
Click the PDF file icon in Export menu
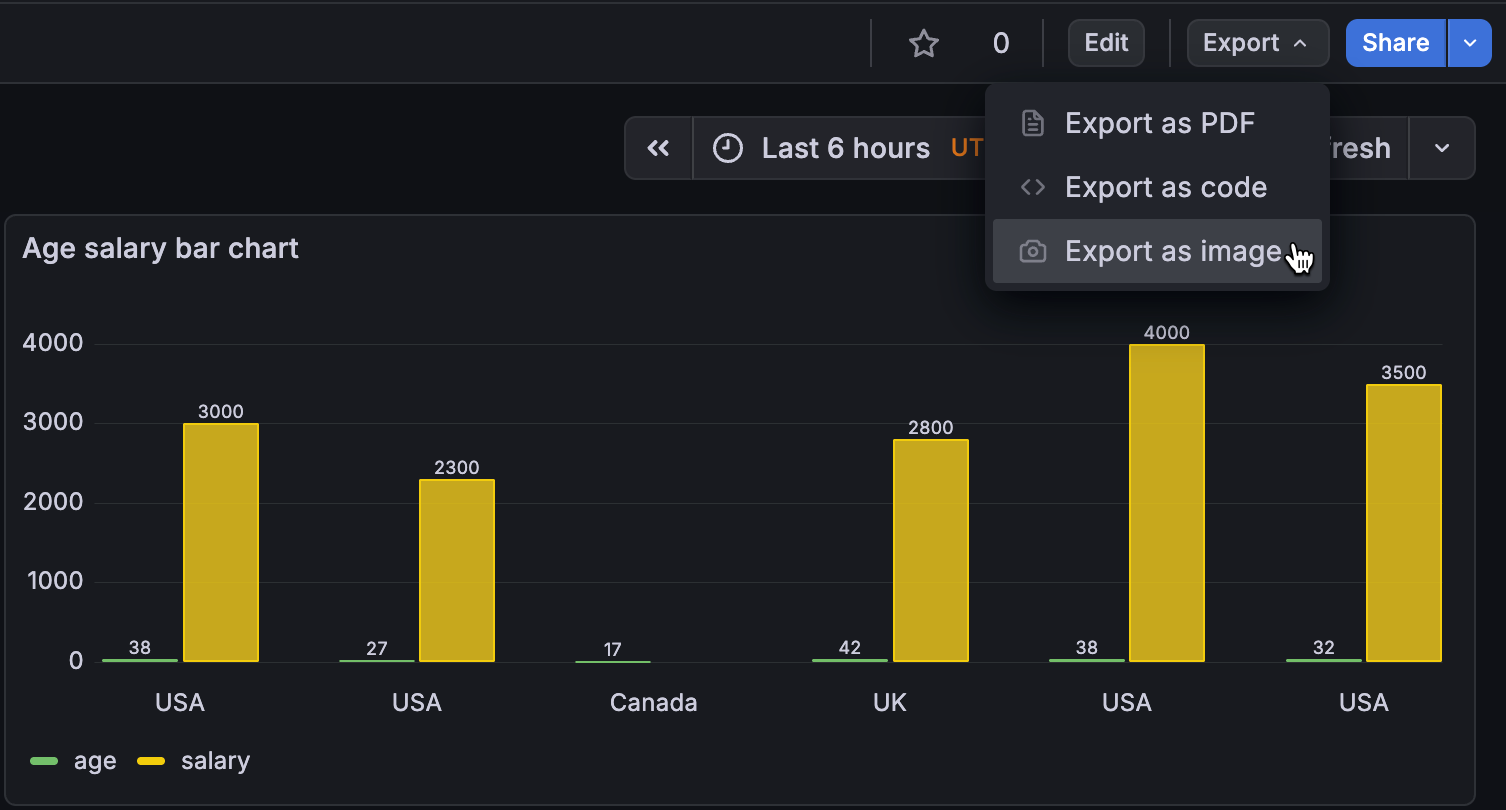[1032, 122]
